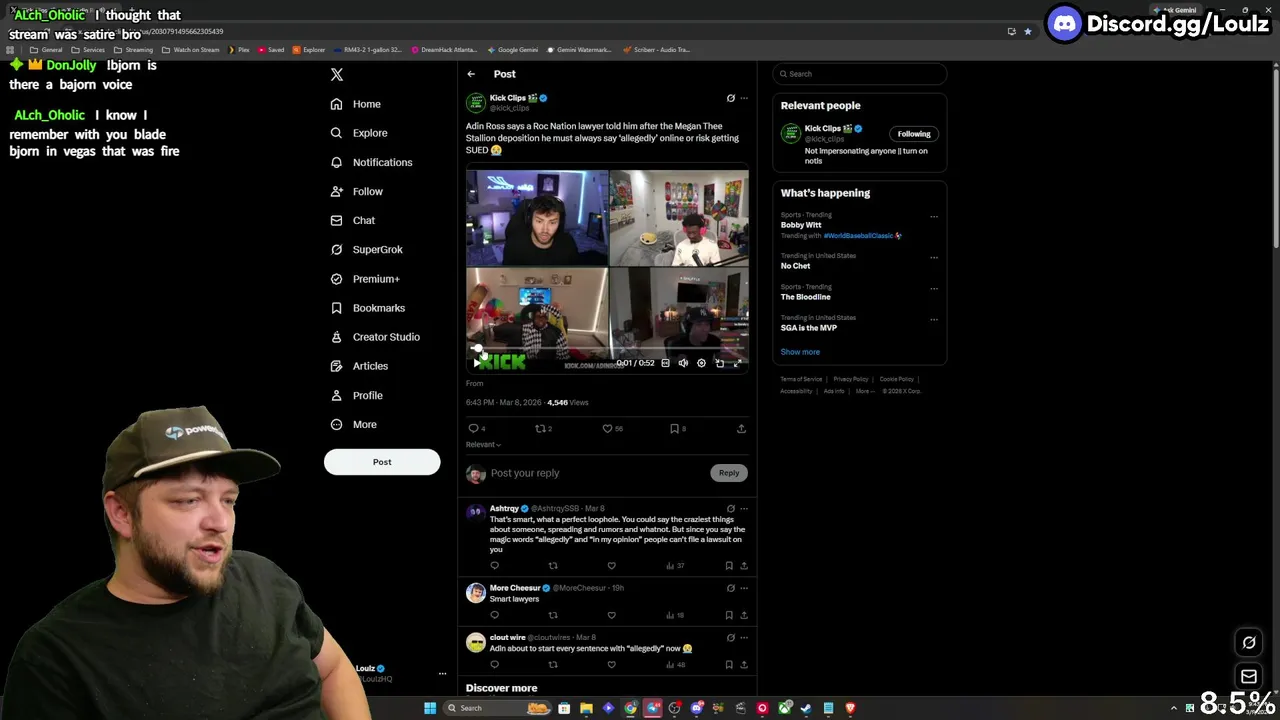Image resolution: width=1280 pixels, height=720 pixels.
Task: Expand the More sidebar menu
Action: (354, 424)
